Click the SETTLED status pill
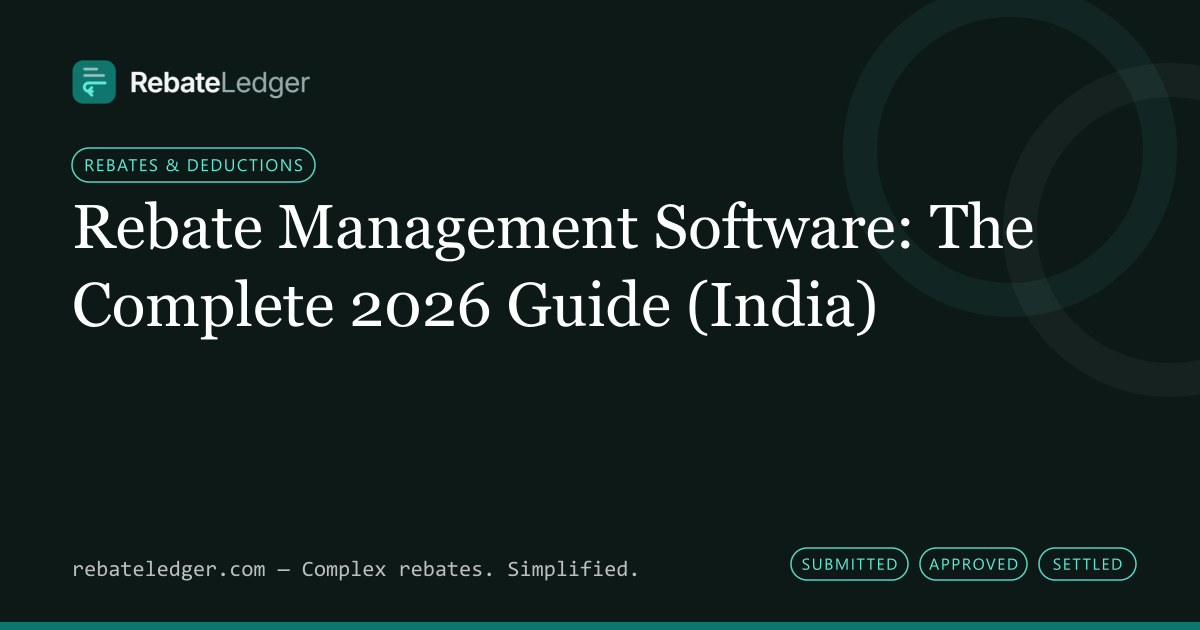Viewport: 1200px width, 630px height. pyautogui.click(x=1088, y=564)
